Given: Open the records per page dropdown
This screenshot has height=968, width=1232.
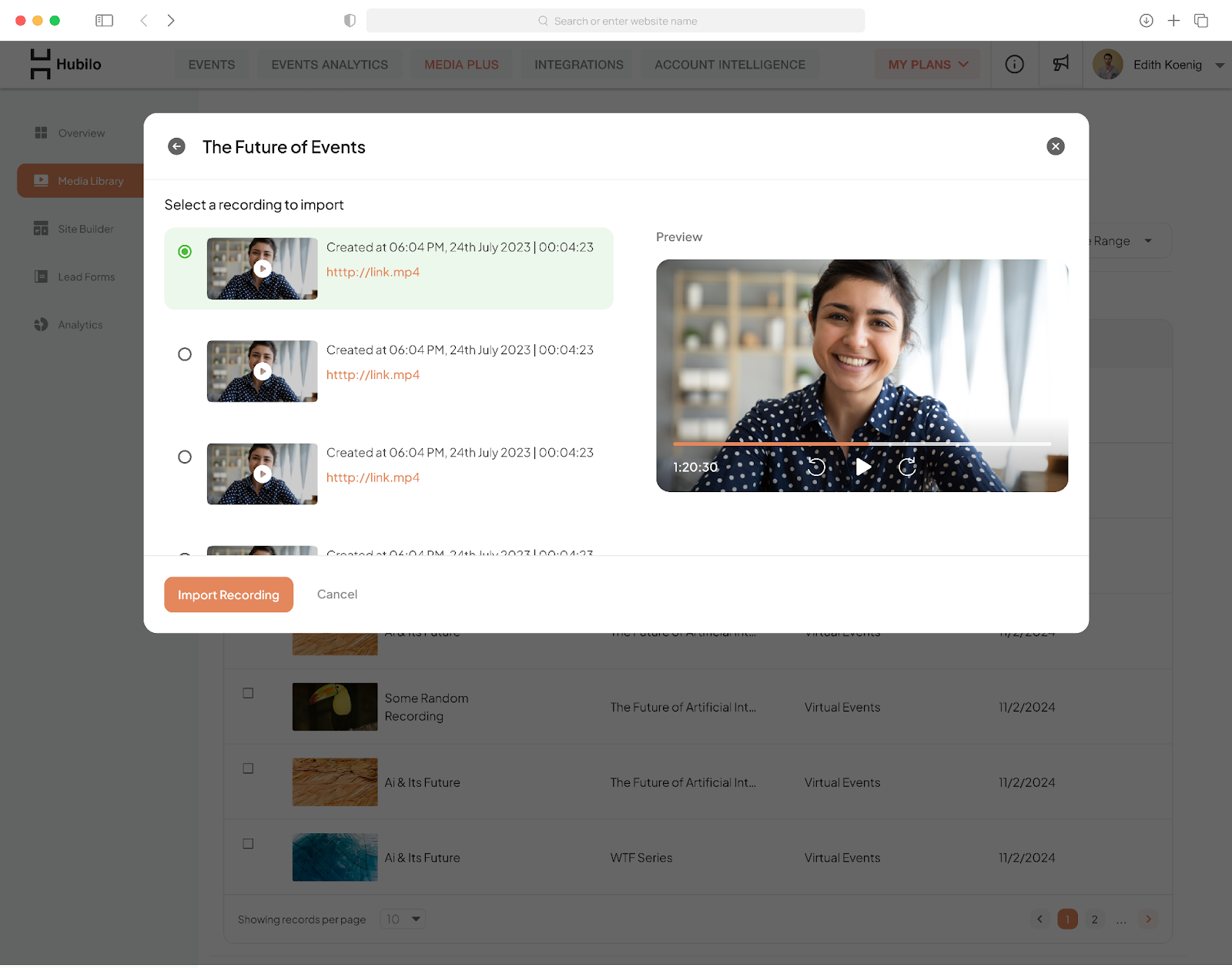Looking at the screenshot, I should 403,919.
